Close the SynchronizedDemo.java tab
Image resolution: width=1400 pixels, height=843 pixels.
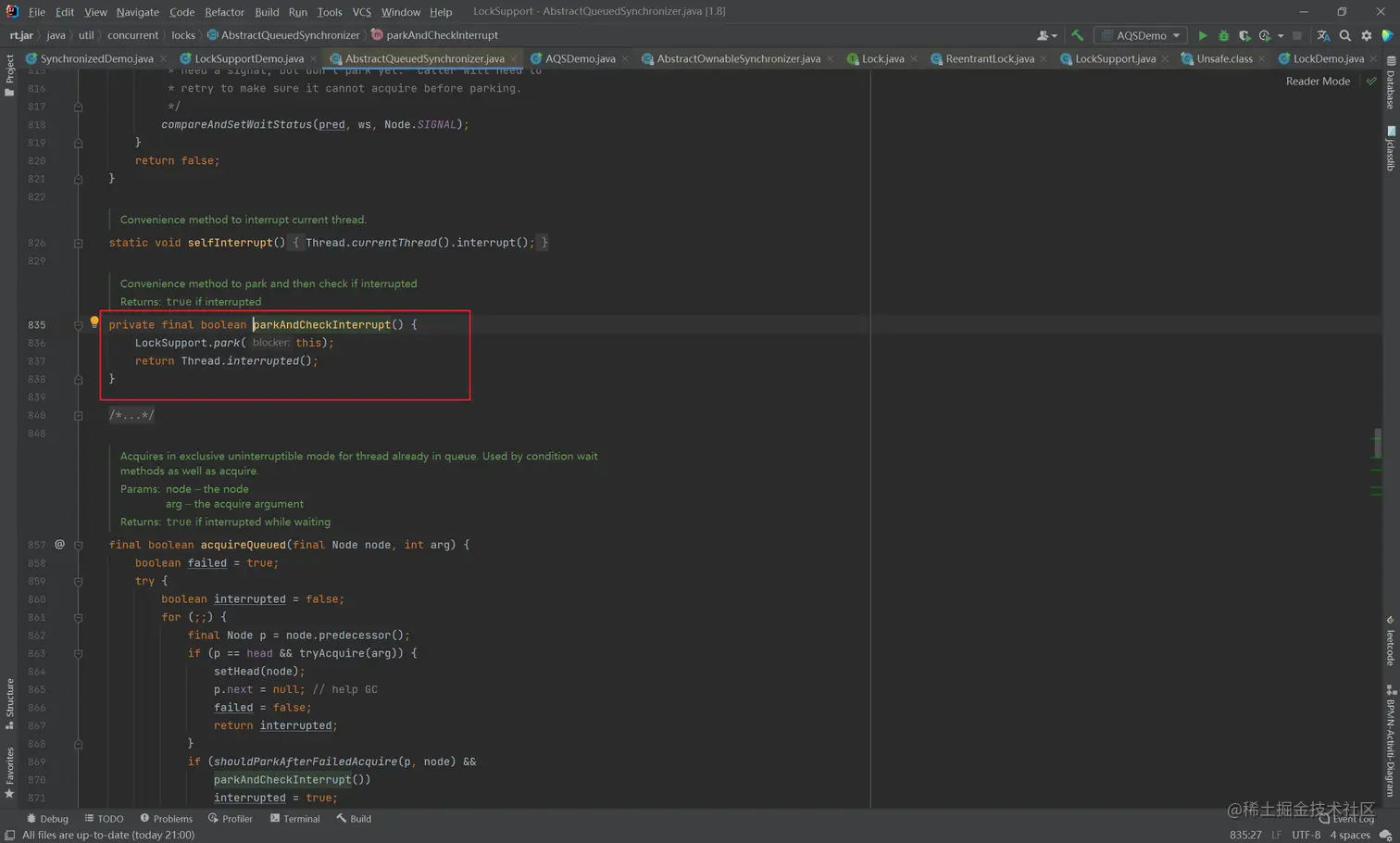click(164, 58)
